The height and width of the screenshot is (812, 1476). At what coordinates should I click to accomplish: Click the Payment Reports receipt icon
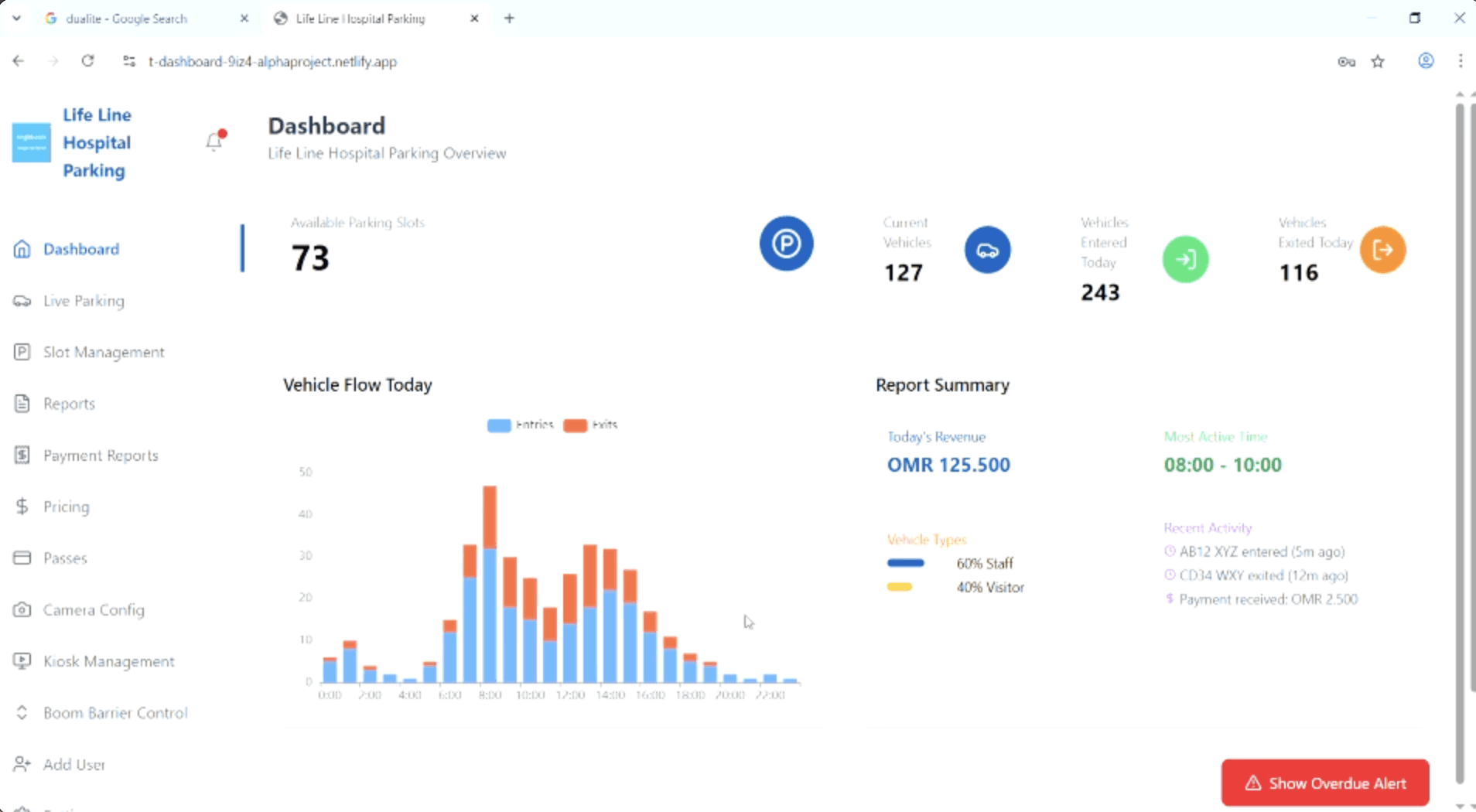(22, 455)
